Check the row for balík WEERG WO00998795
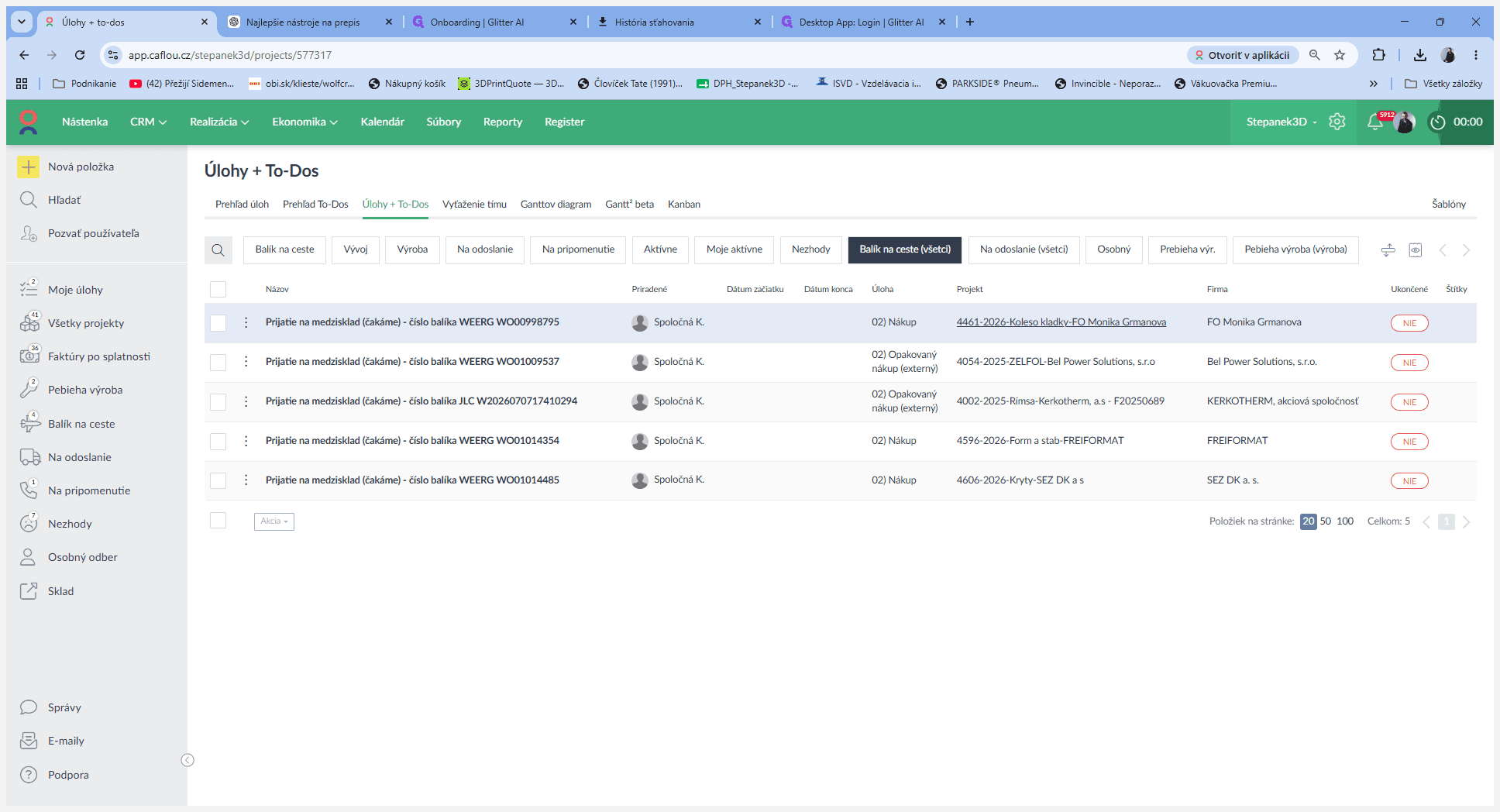 [x=218, y=323]
